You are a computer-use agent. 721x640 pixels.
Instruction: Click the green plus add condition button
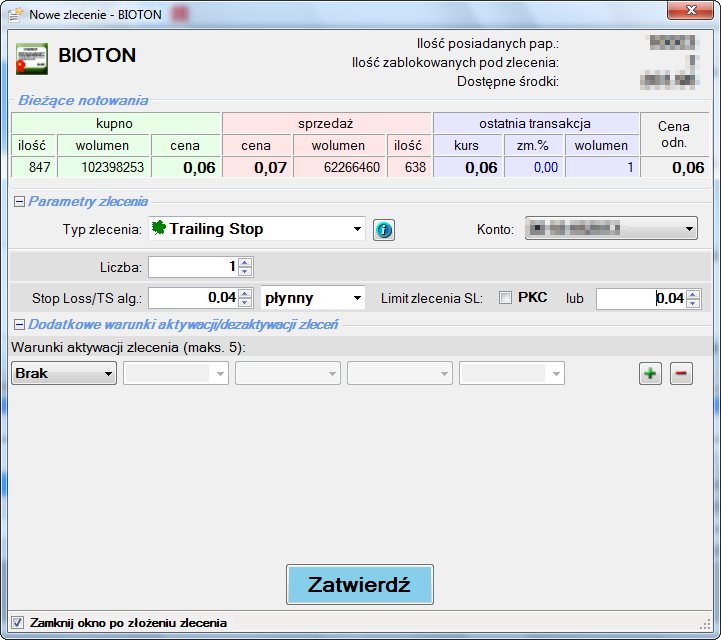[x=650, y=373]
